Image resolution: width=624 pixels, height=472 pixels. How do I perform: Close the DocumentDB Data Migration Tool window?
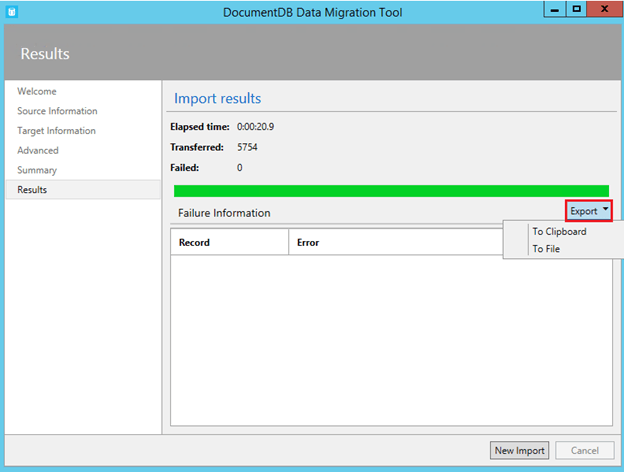click(604, 8)
